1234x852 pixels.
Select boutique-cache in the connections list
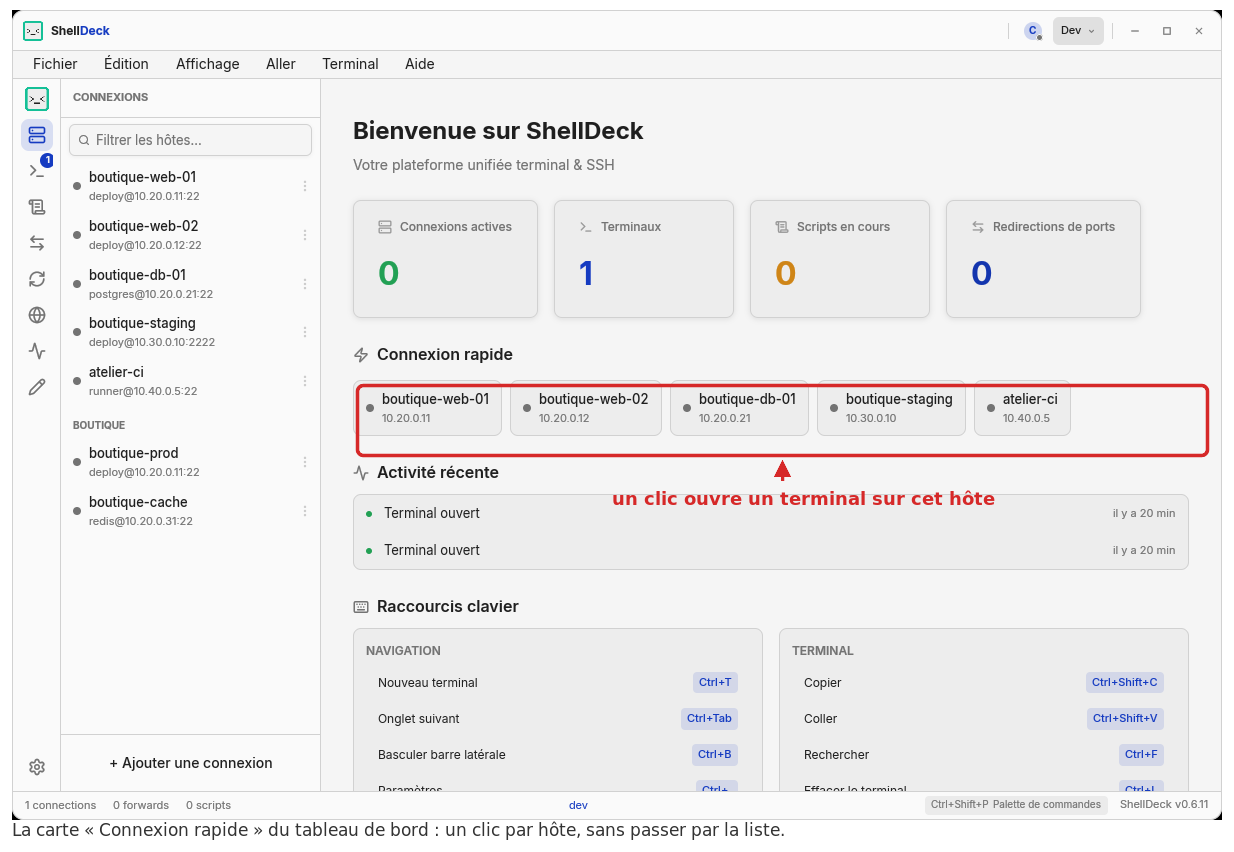190,511
